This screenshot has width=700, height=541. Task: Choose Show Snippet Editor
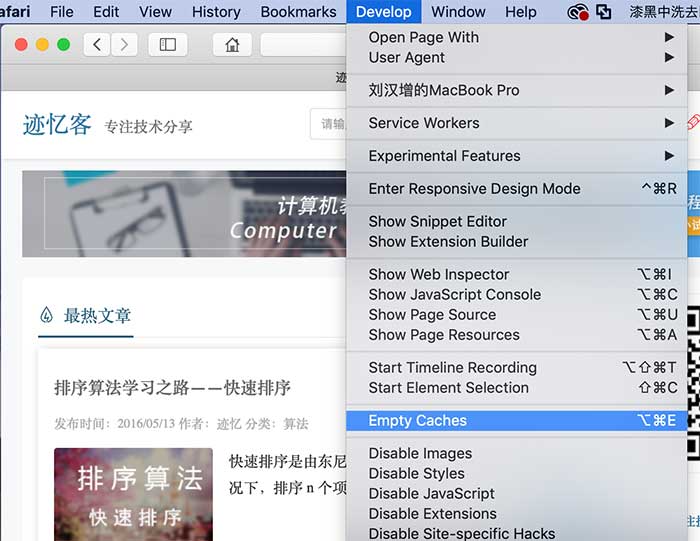coord(517,221)
